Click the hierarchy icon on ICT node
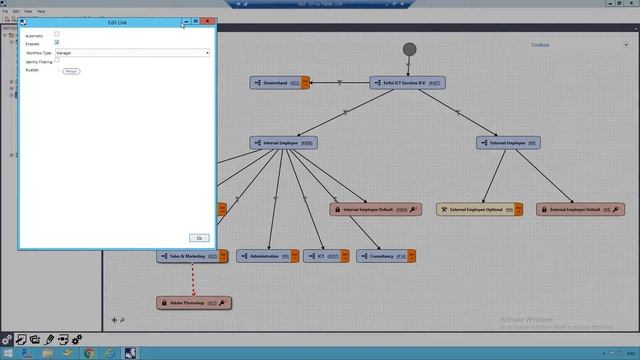The height and width of the screenshot is (360, 640). [311, 256]
